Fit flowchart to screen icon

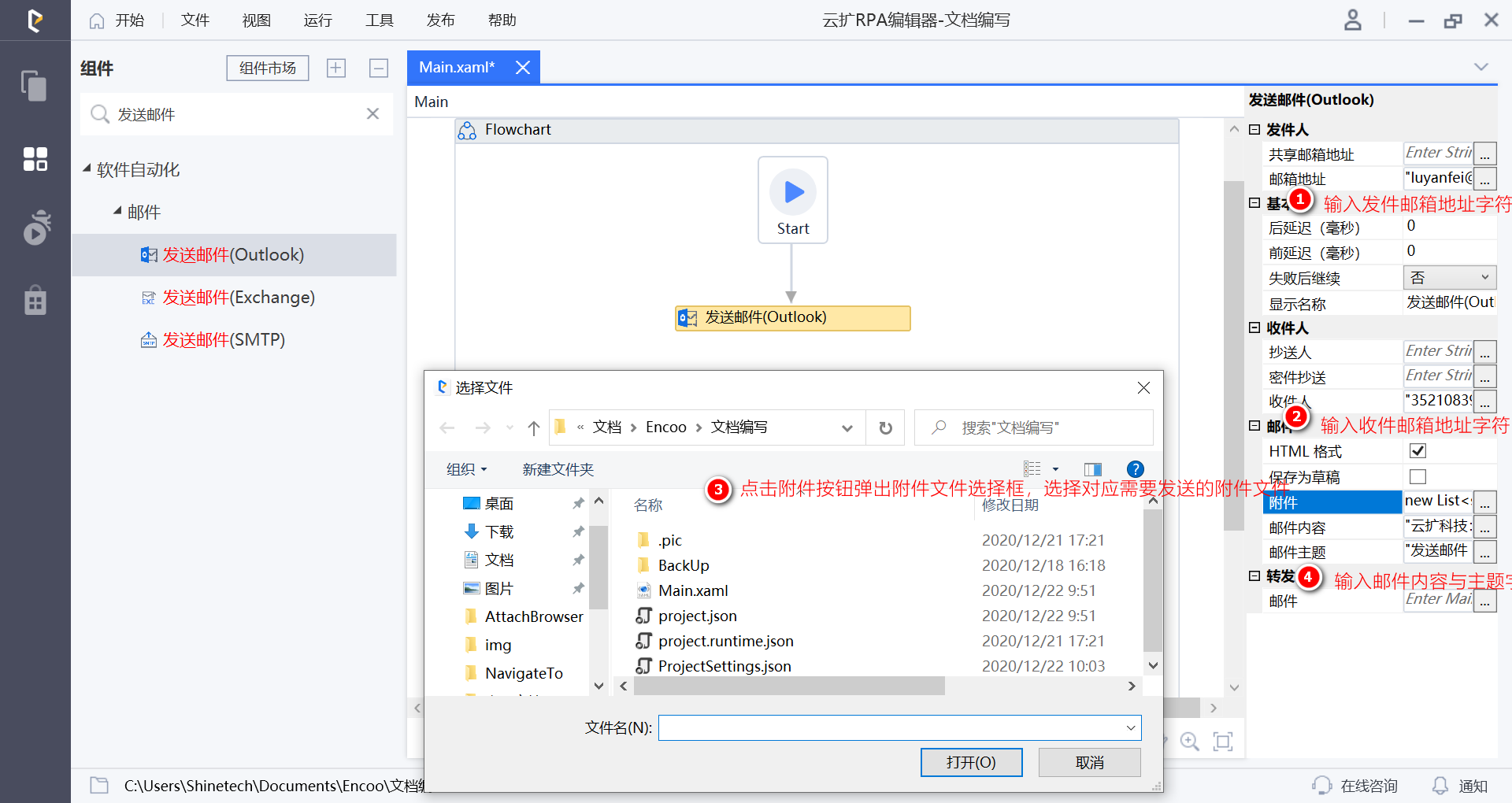pos(1223,742)
